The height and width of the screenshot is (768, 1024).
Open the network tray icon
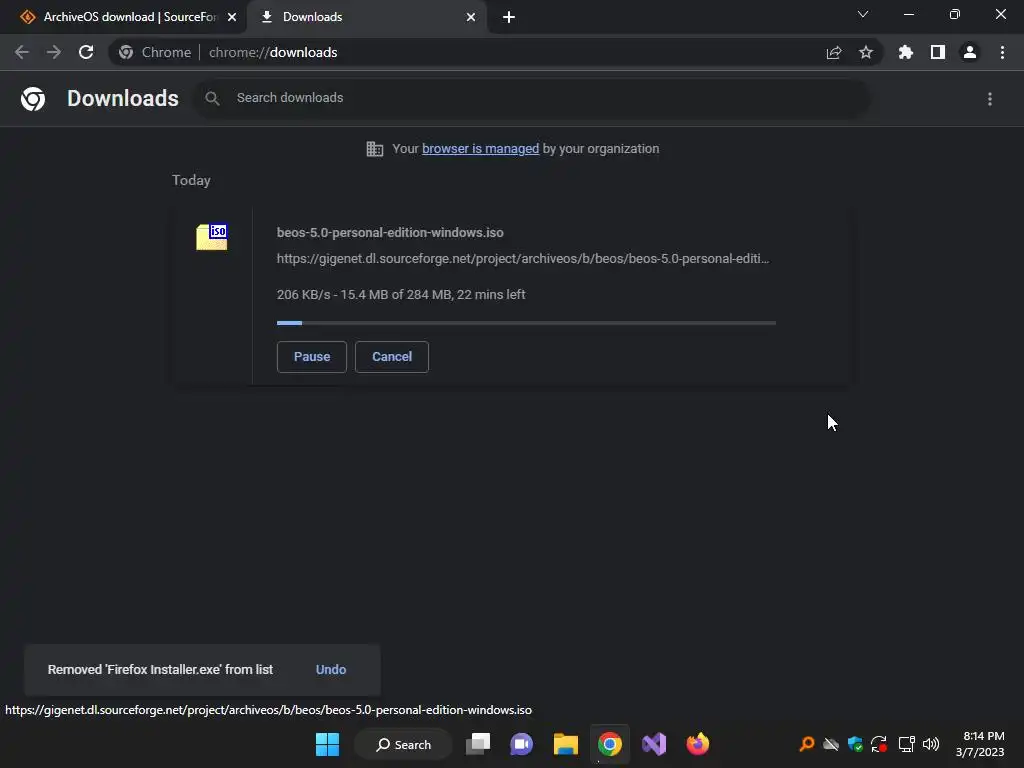[906, 744]
